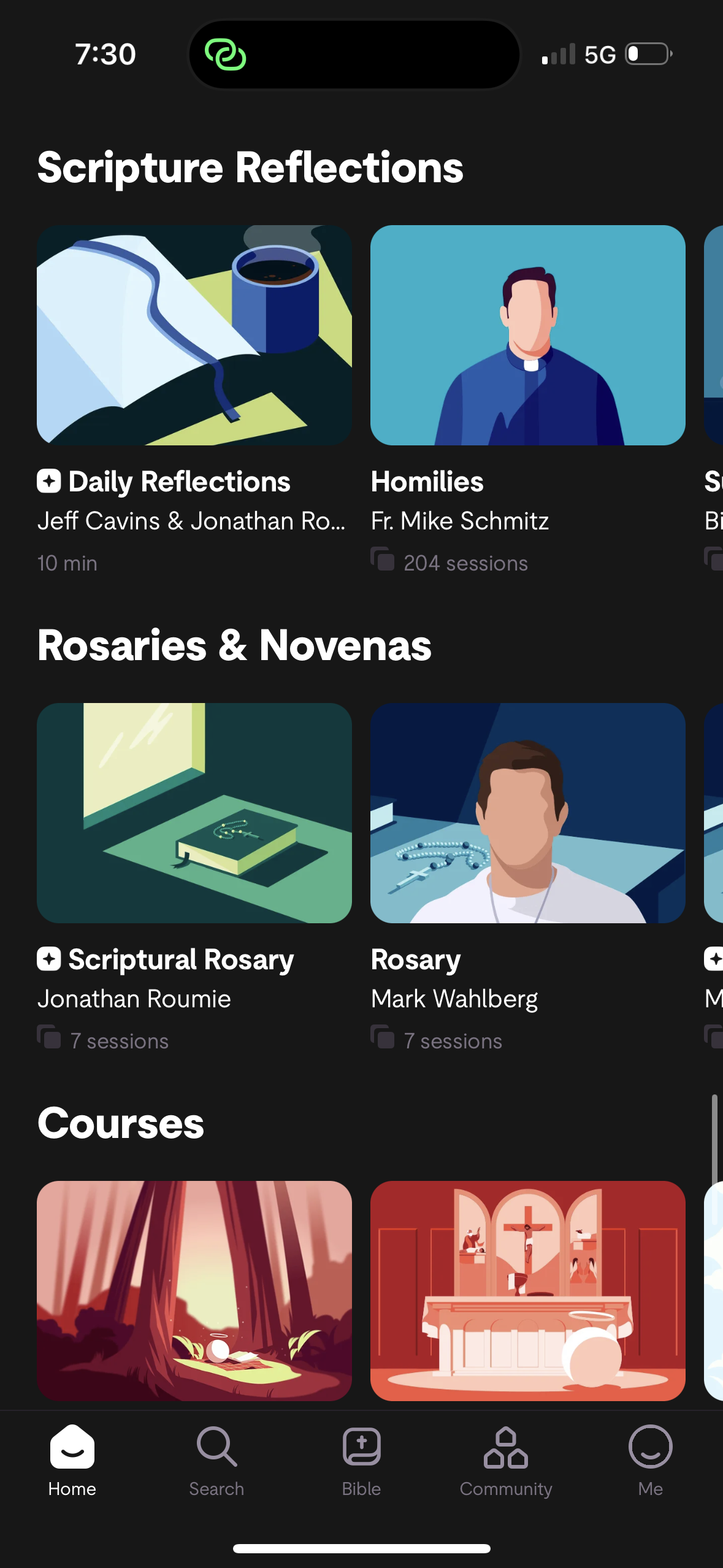Go to the Community tab
Viewport: 723px width, 1568px height.
[x=506, y=1447]
